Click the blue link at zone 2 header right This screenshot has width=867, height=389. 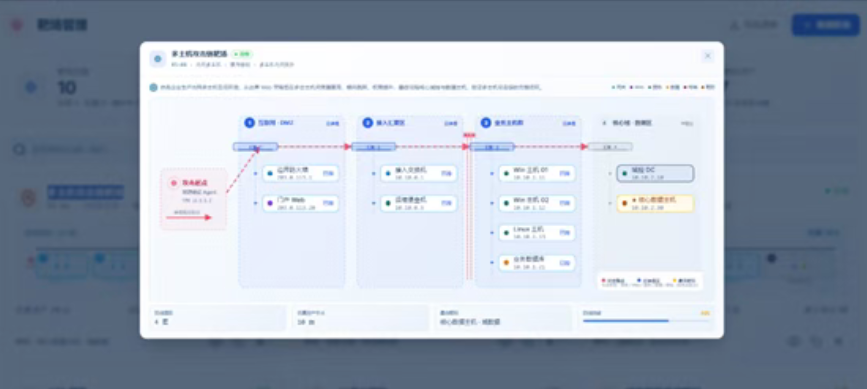(451, 123)
